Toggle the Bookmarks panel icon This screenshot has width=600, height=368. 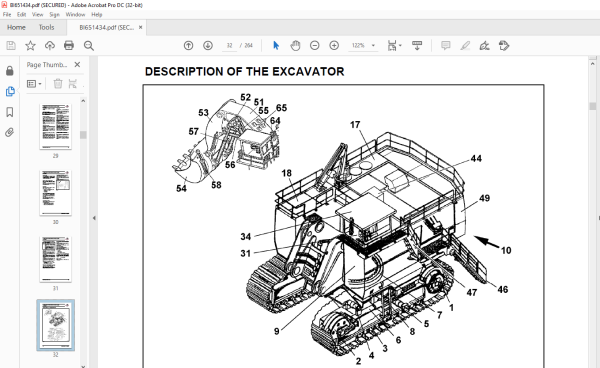point(10,112)
